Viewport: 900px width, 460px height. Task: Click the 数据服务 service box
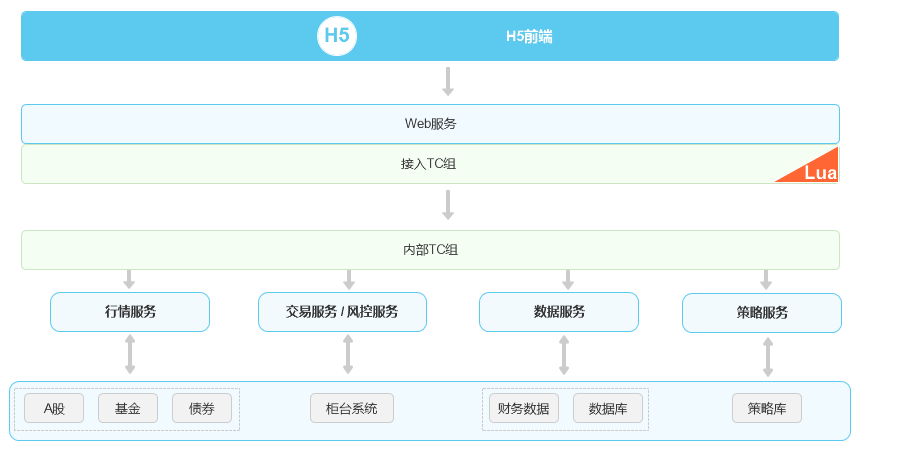coord(558,312)
